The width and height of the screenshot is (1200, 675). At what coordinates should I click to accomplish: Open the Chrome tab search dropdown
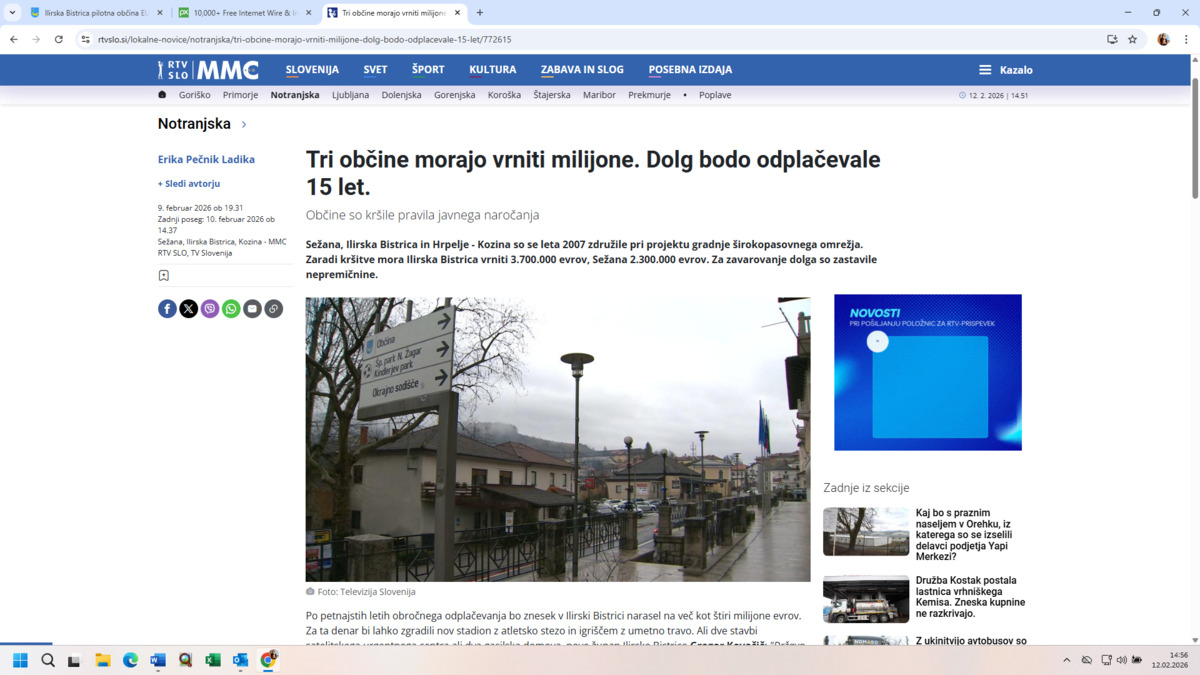13,13
